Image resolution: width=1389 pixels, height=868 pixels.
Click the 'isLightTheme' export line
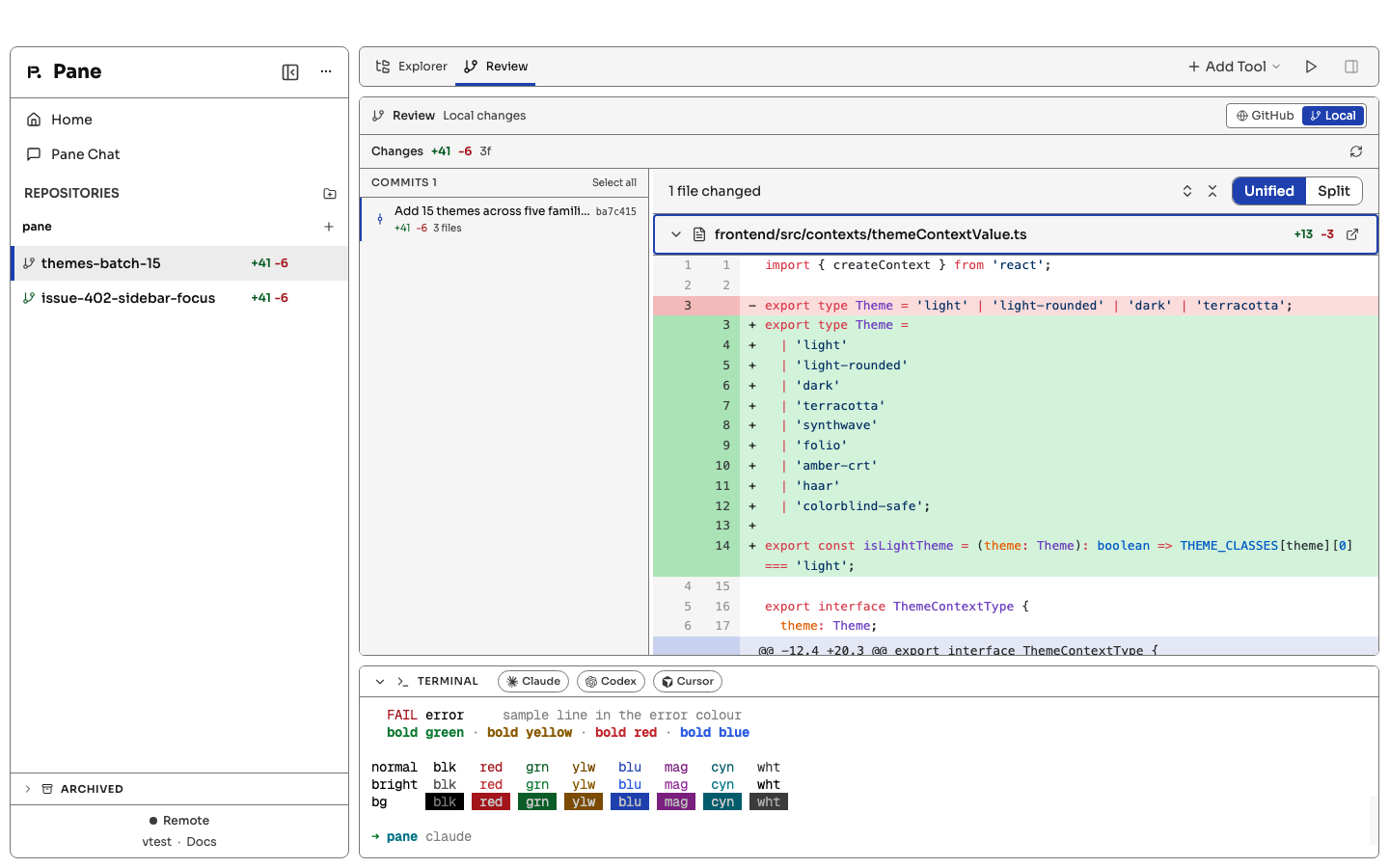tap(1016, 556)
